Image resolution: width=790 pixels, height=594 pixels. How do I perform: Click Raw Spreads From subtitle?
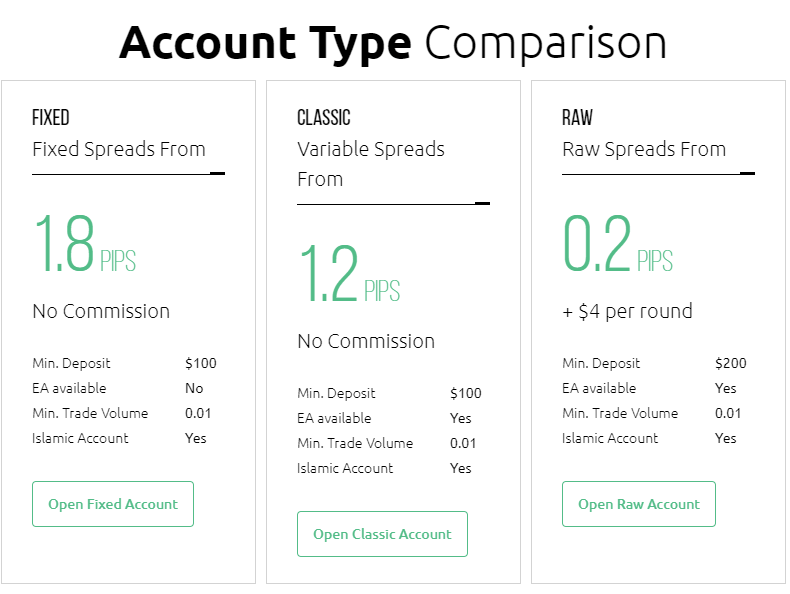644,150
